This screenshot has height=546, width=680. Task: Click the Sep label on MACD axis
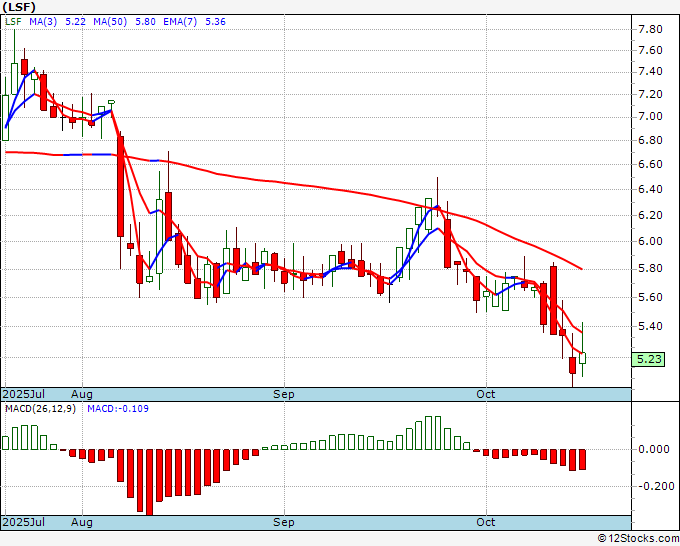click(284, 522)
